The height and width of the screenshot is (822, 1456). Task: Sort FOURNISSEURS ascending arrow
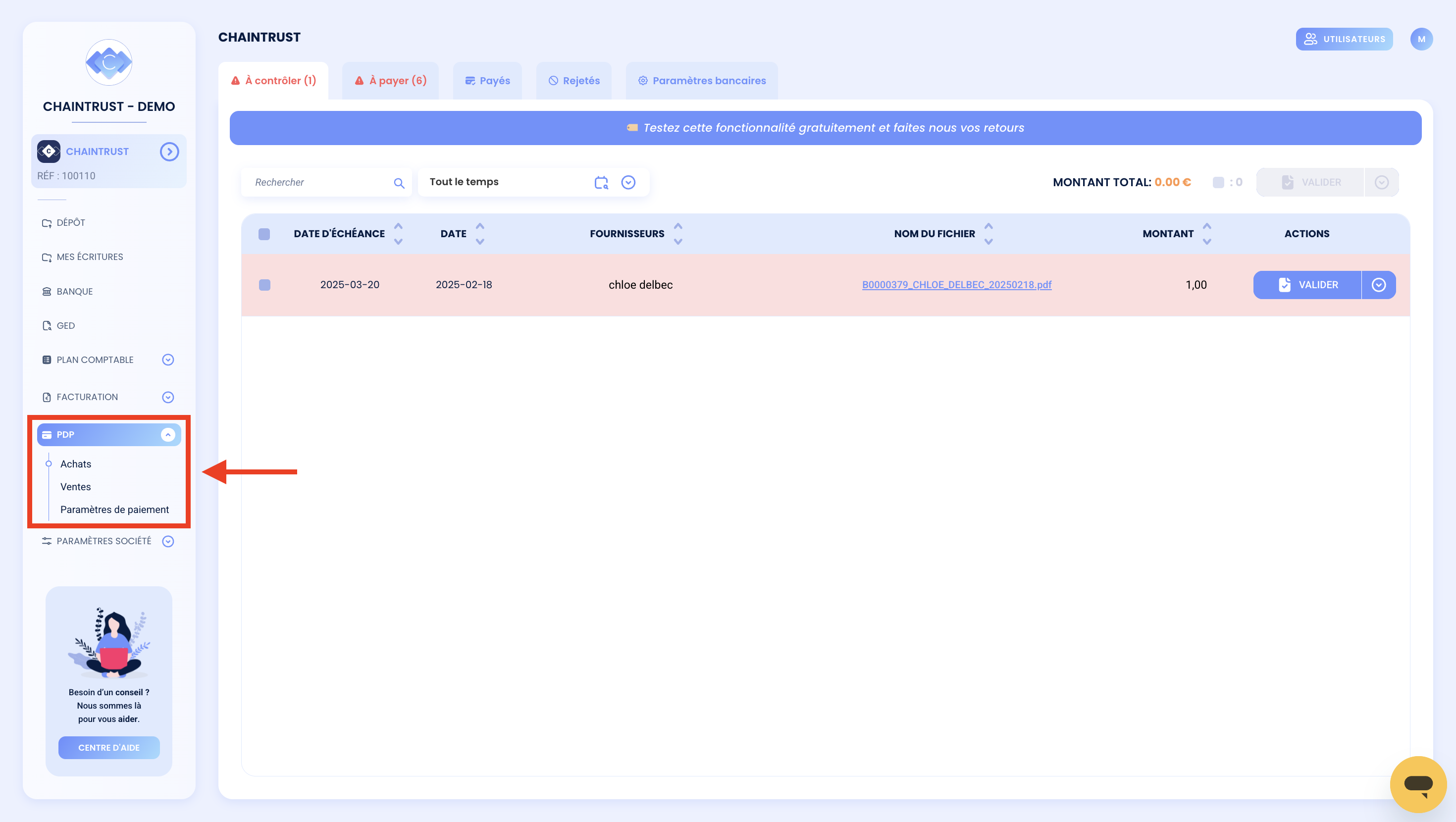(677, 226)
